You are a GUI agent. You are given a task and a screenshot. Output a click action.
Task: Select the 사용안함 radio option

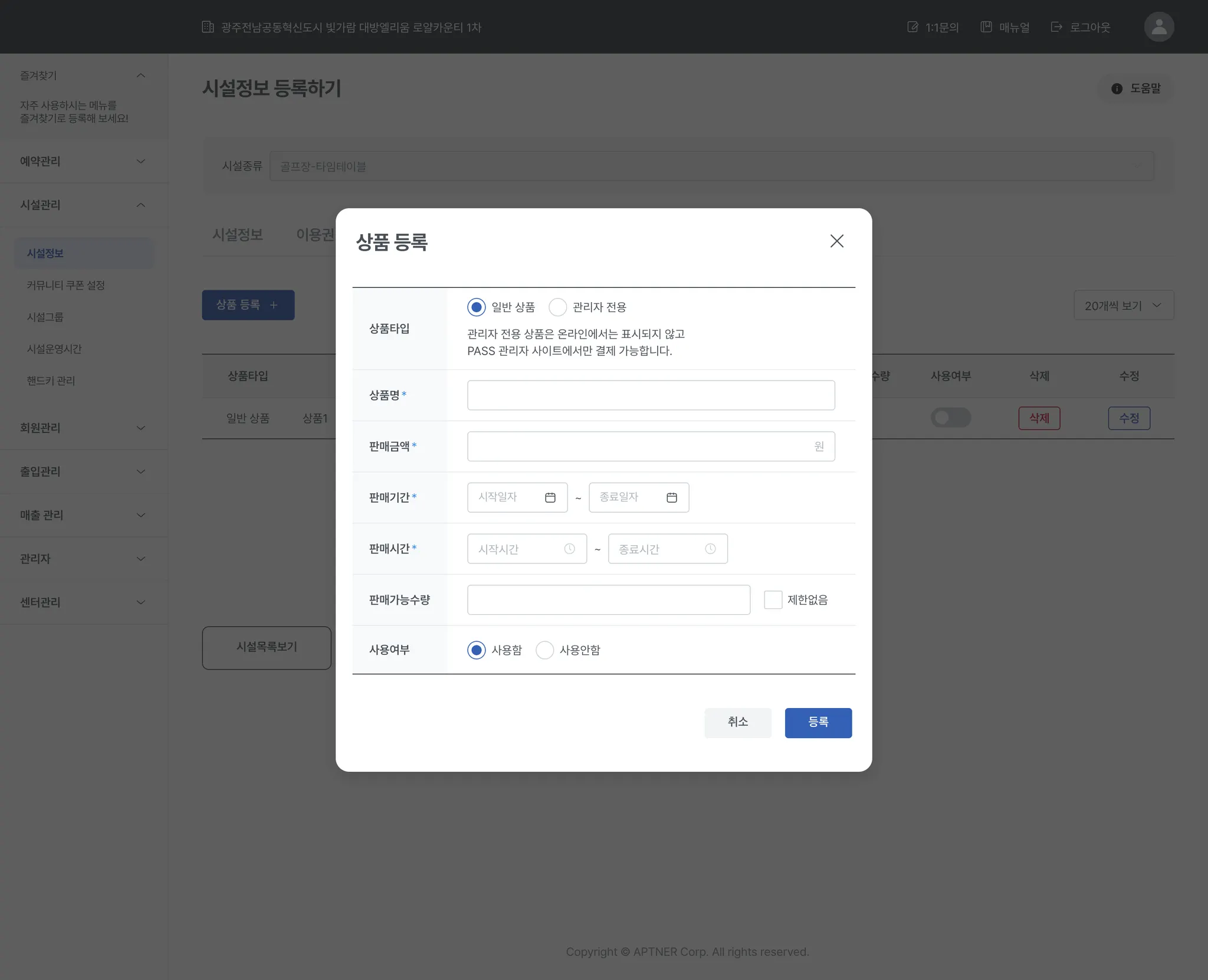(x=544, y=650)
